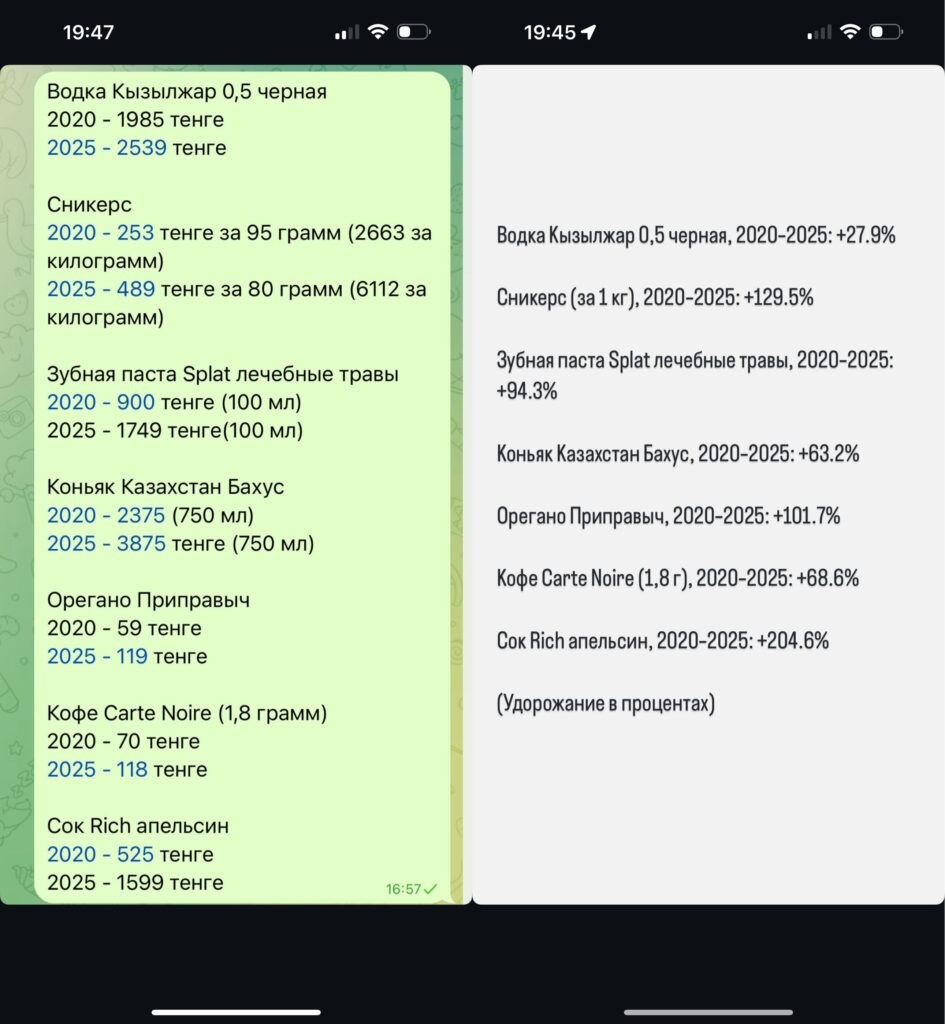Image resolution: width=945 pixels, height=1024 pixels.
Task: Tap the battery icon in the right status bar
Action: [886, 32]
